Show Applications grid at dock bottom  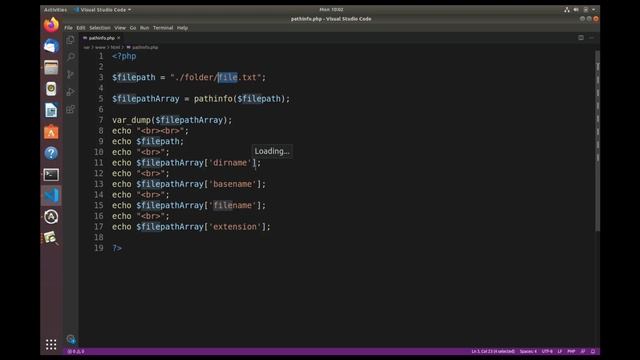click(51, 344)
